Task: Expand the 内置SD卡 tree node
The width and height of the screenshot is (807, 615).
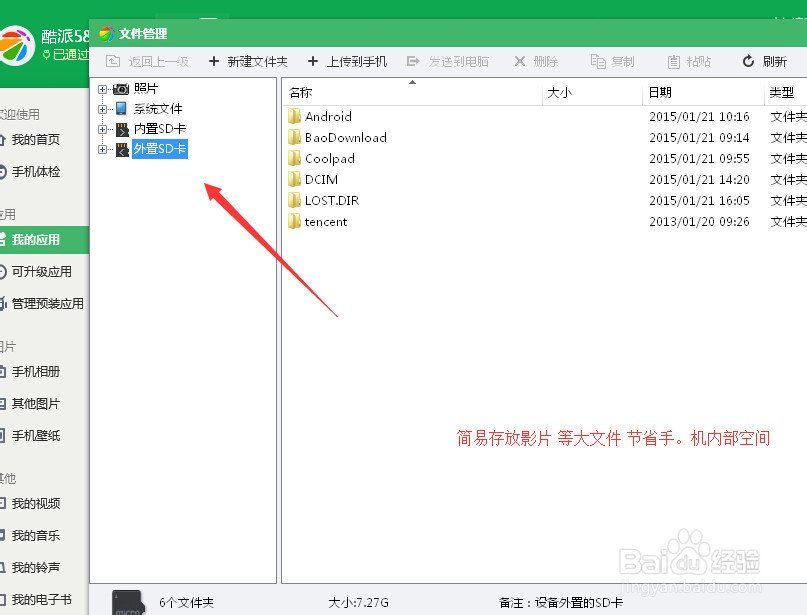Action: point(102,129)
